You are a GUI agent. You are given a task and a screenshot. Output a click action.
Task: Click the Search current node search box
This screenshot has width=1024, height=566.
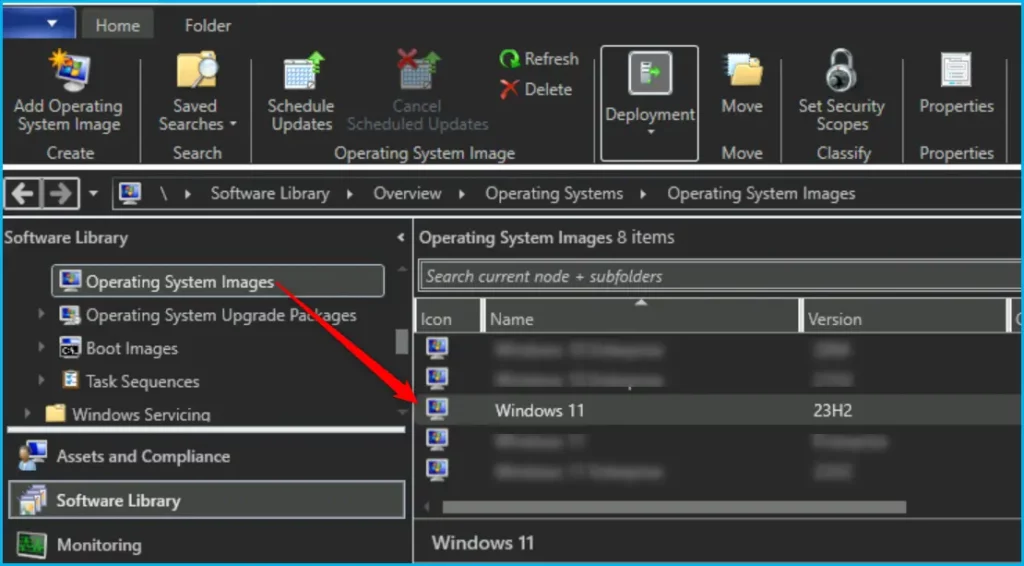(x=720, y=276)
